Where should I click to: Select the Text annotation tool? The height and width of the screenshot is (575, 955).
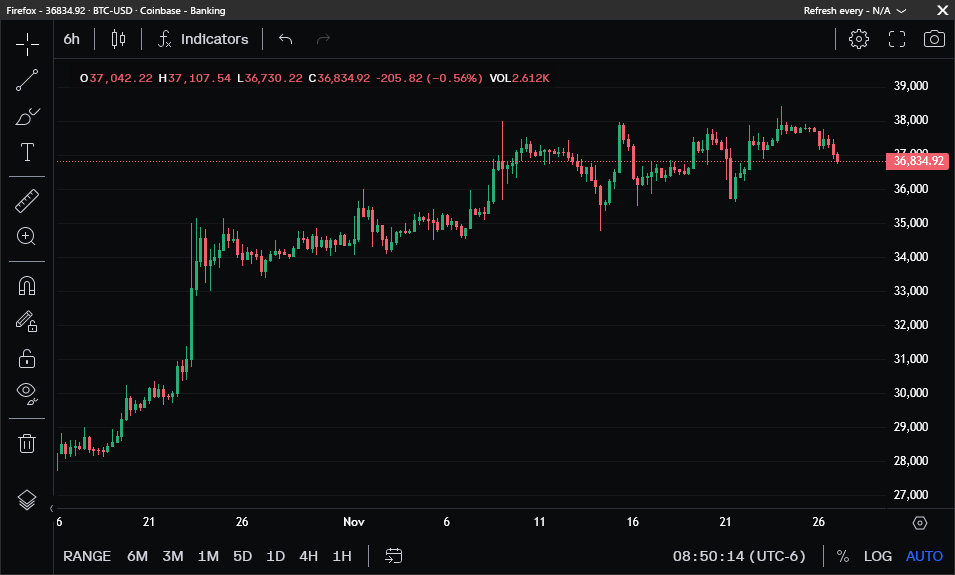pos(27,153)
